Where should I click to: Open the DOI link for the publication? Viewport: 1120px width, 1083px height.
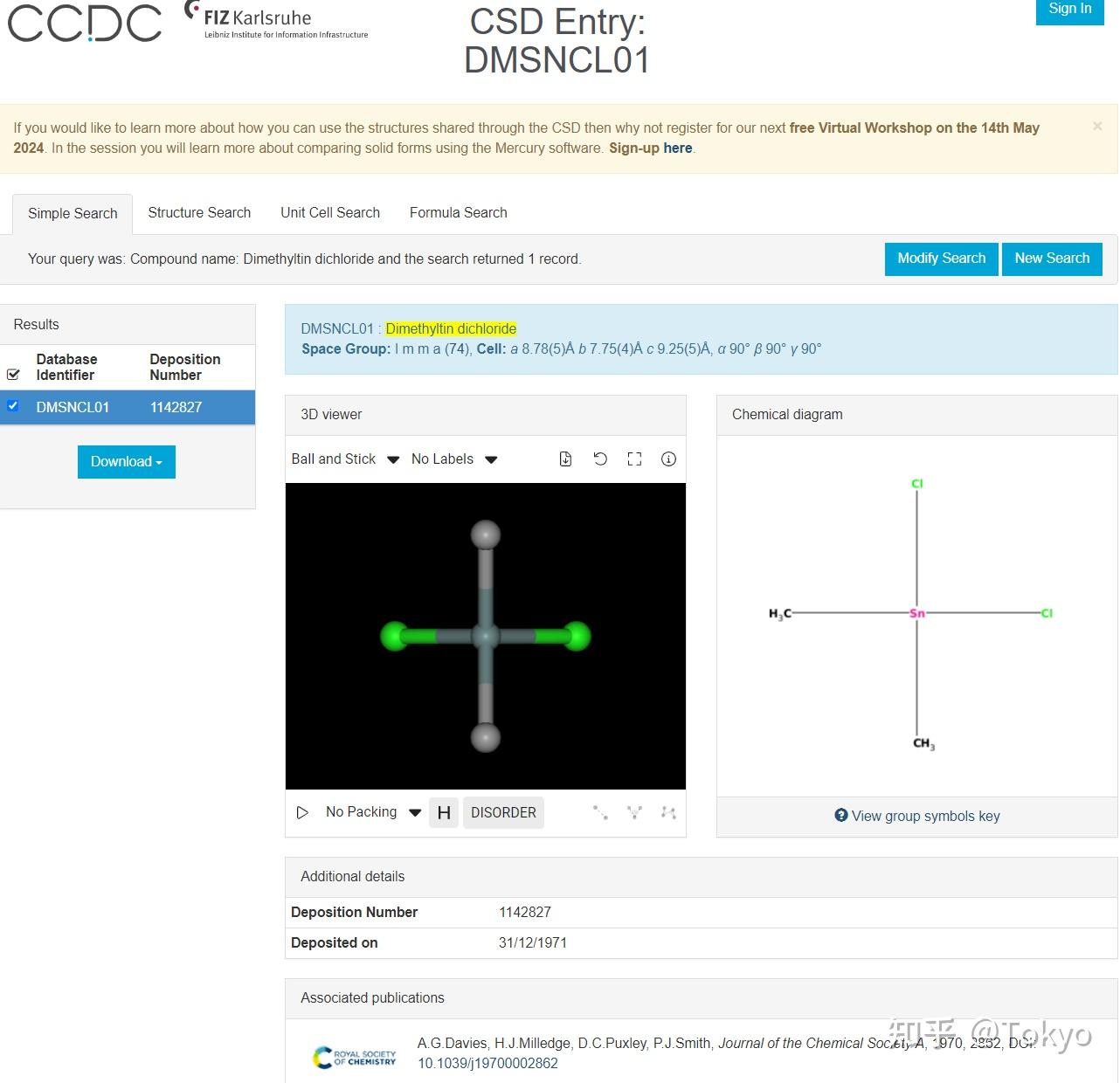pos(487,1064)
